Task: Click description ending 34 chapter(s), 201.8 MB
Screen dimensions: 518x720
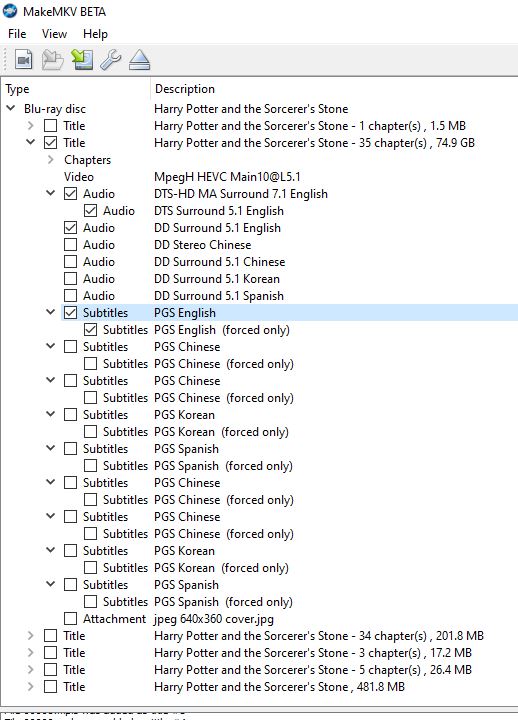Action: click(319, 636)
